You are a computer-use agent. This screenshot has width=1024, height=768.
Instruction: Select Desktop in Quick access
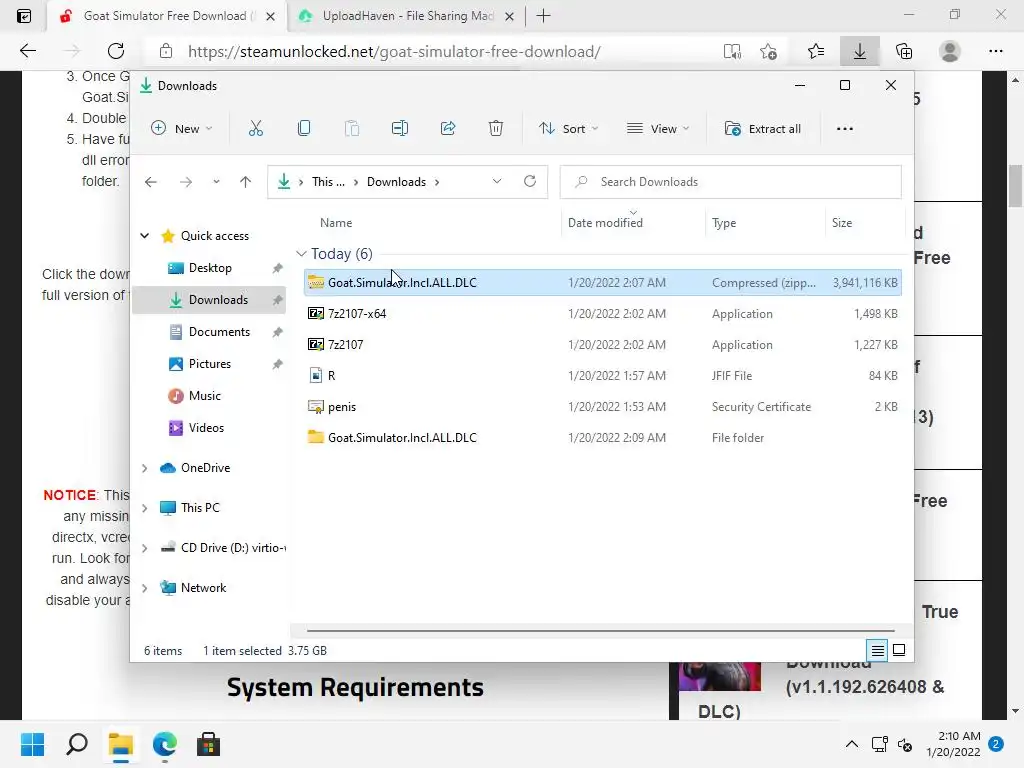210,268
